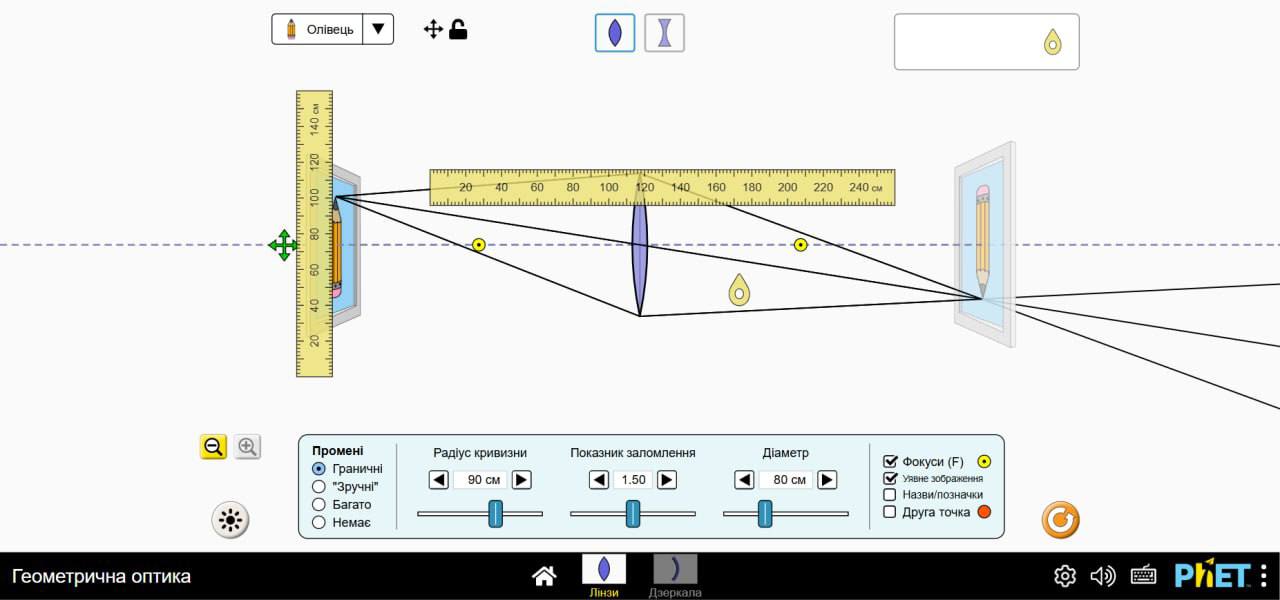Open the PhET three-dot options menu
Image resolution: width=1280 pixels, height=600 pixels.
point(1264,576)
